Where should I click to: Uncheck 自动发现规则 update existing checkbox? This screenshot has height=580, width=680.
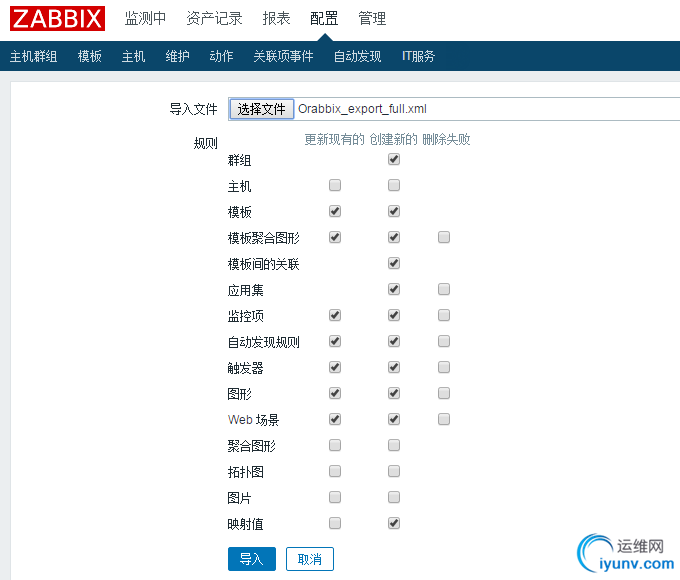[x=335, y=341]
